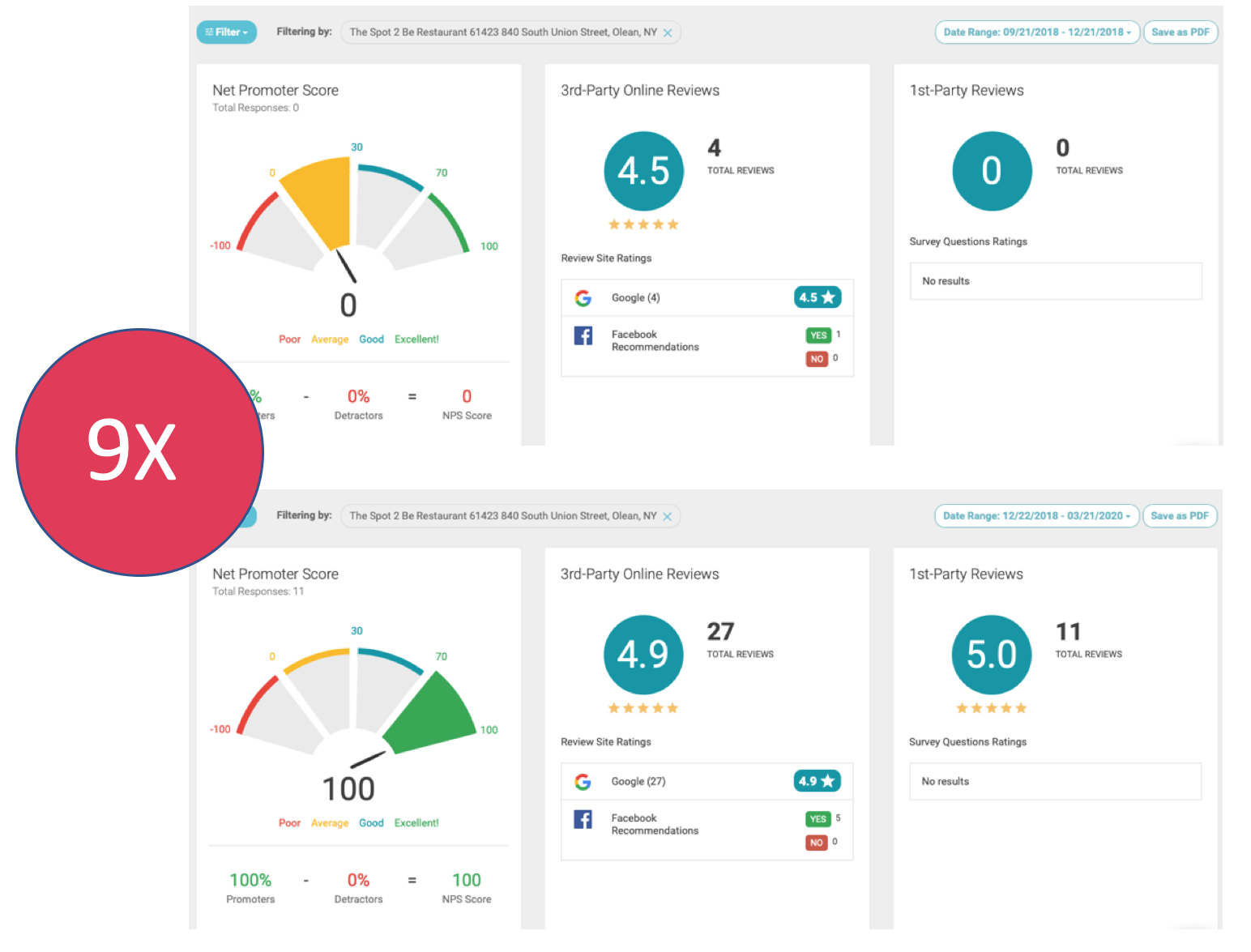
Task: Click 'Total Responses: 0' text
Action: pos(256,108)
